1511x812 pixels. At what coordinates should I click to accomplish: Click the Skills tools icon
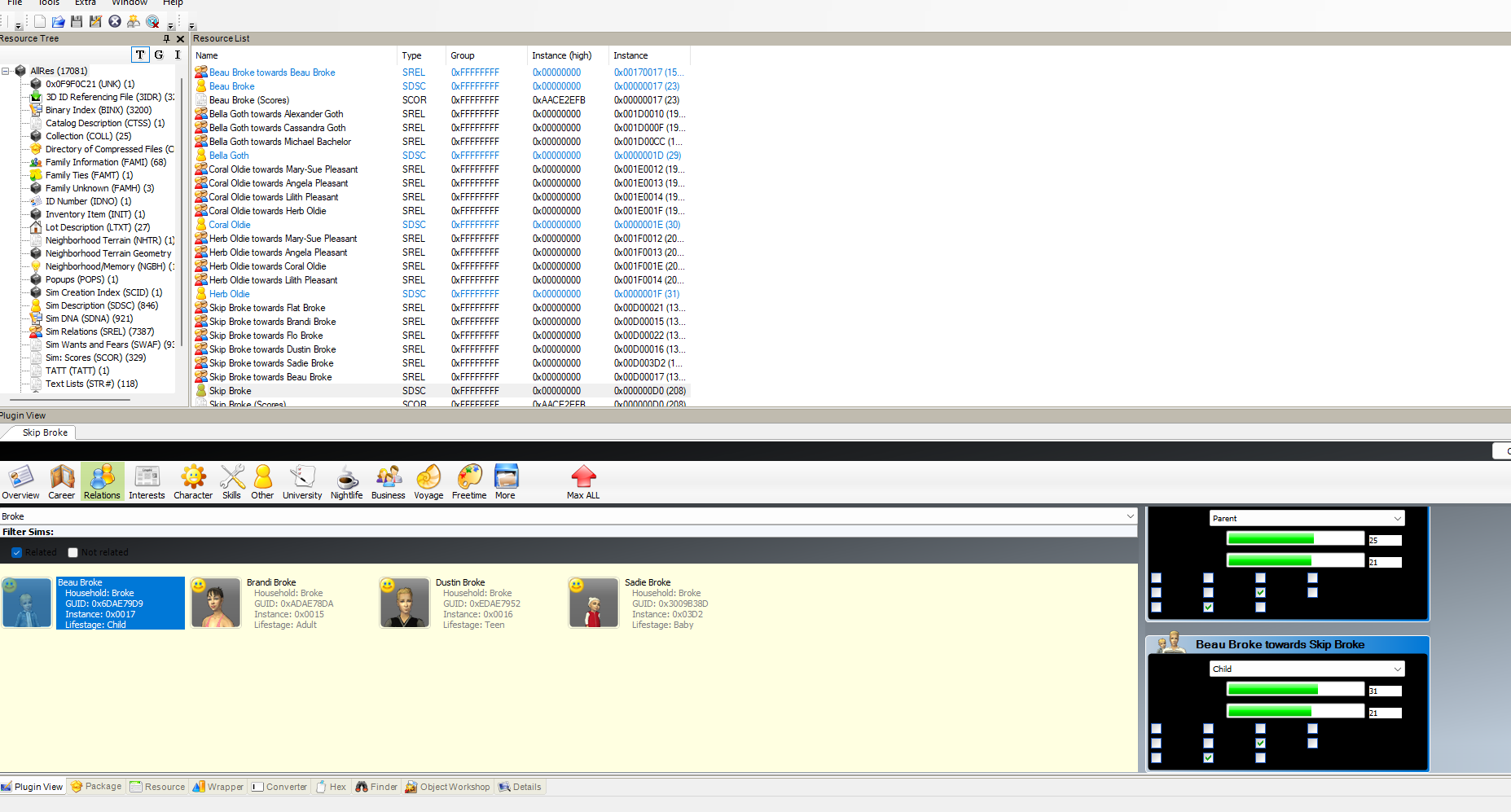(x=232, y=482)
